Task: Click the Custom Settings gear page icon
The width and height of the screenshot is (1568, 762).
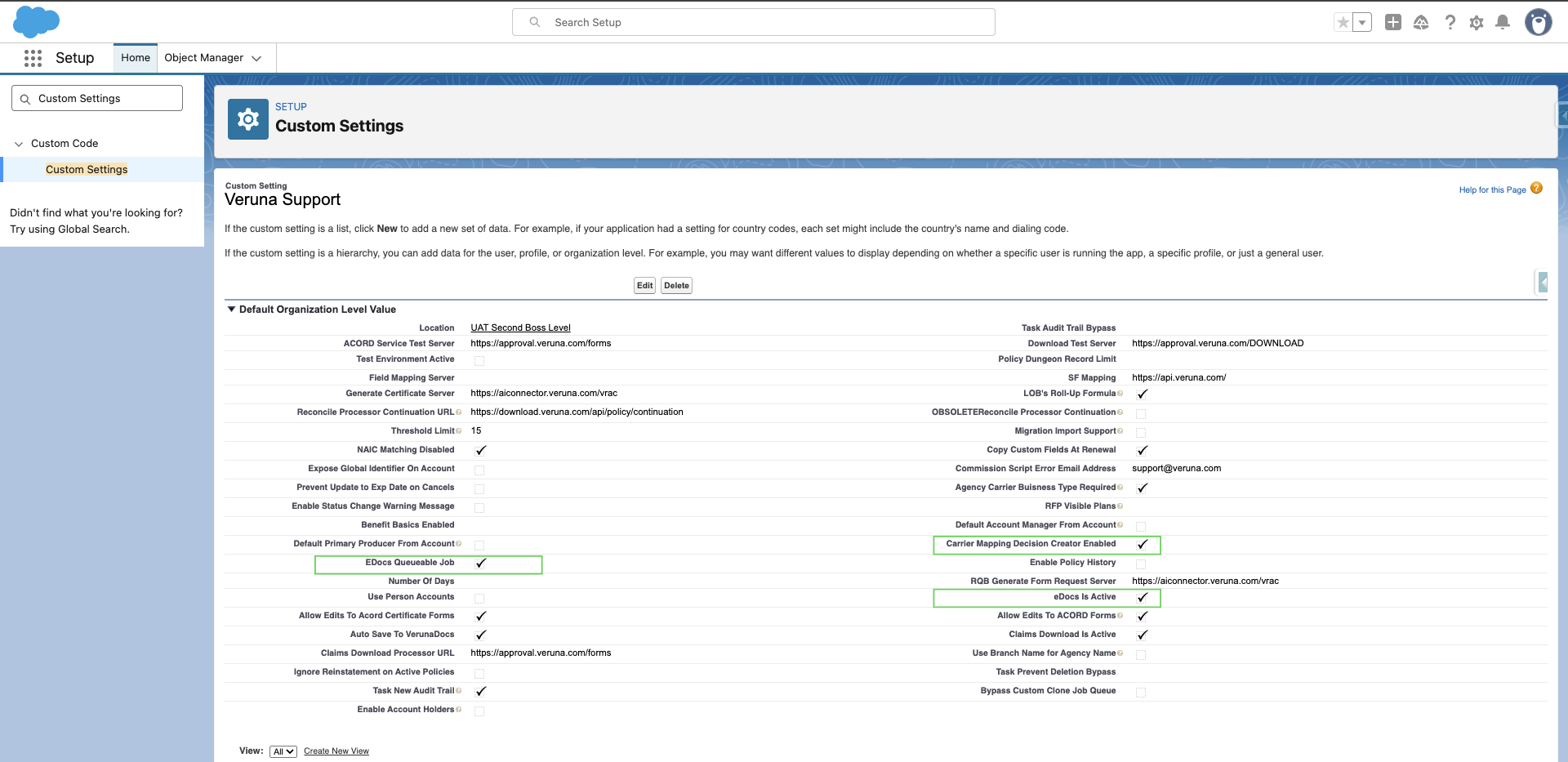Action: (248, 119)
